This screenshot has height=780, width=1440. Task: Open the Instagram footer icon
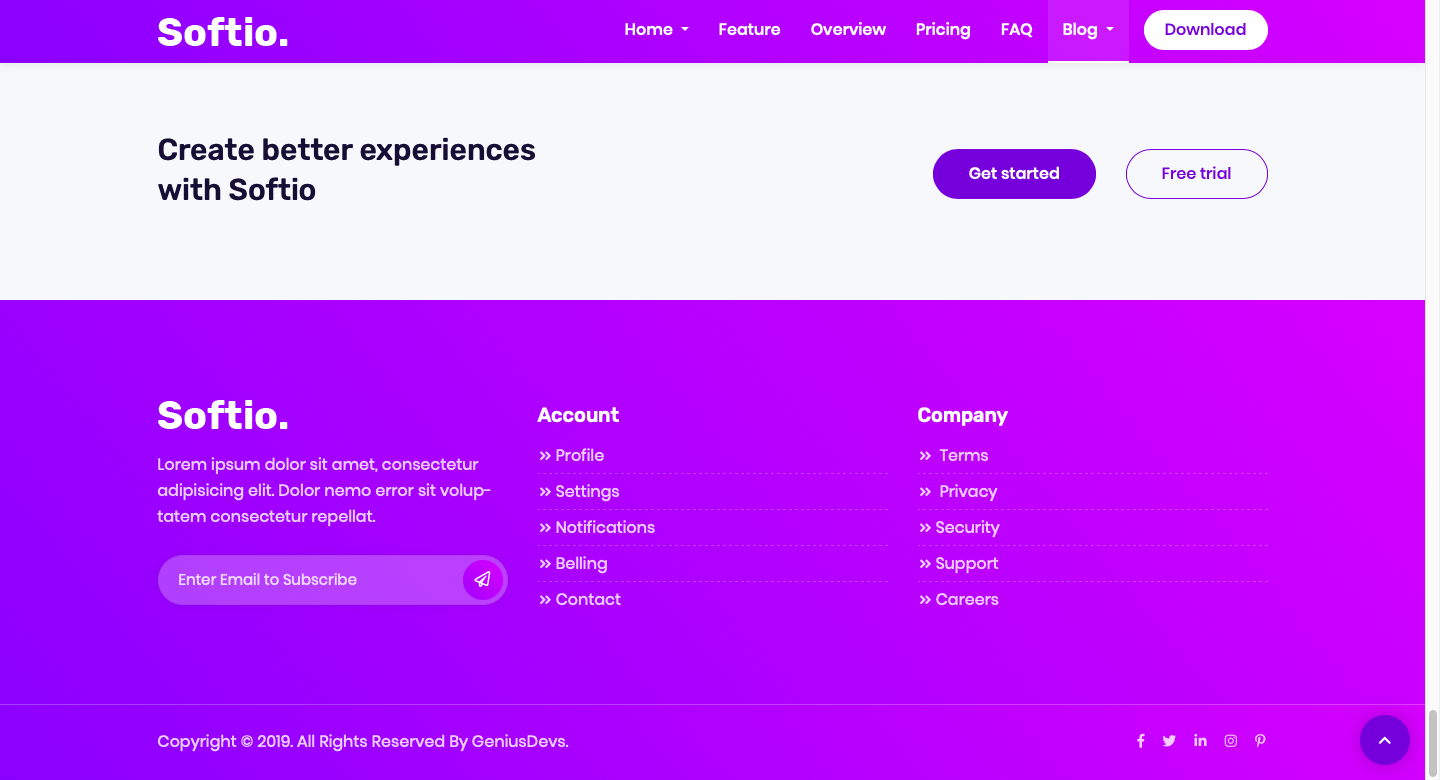(x=1231, y=741)
